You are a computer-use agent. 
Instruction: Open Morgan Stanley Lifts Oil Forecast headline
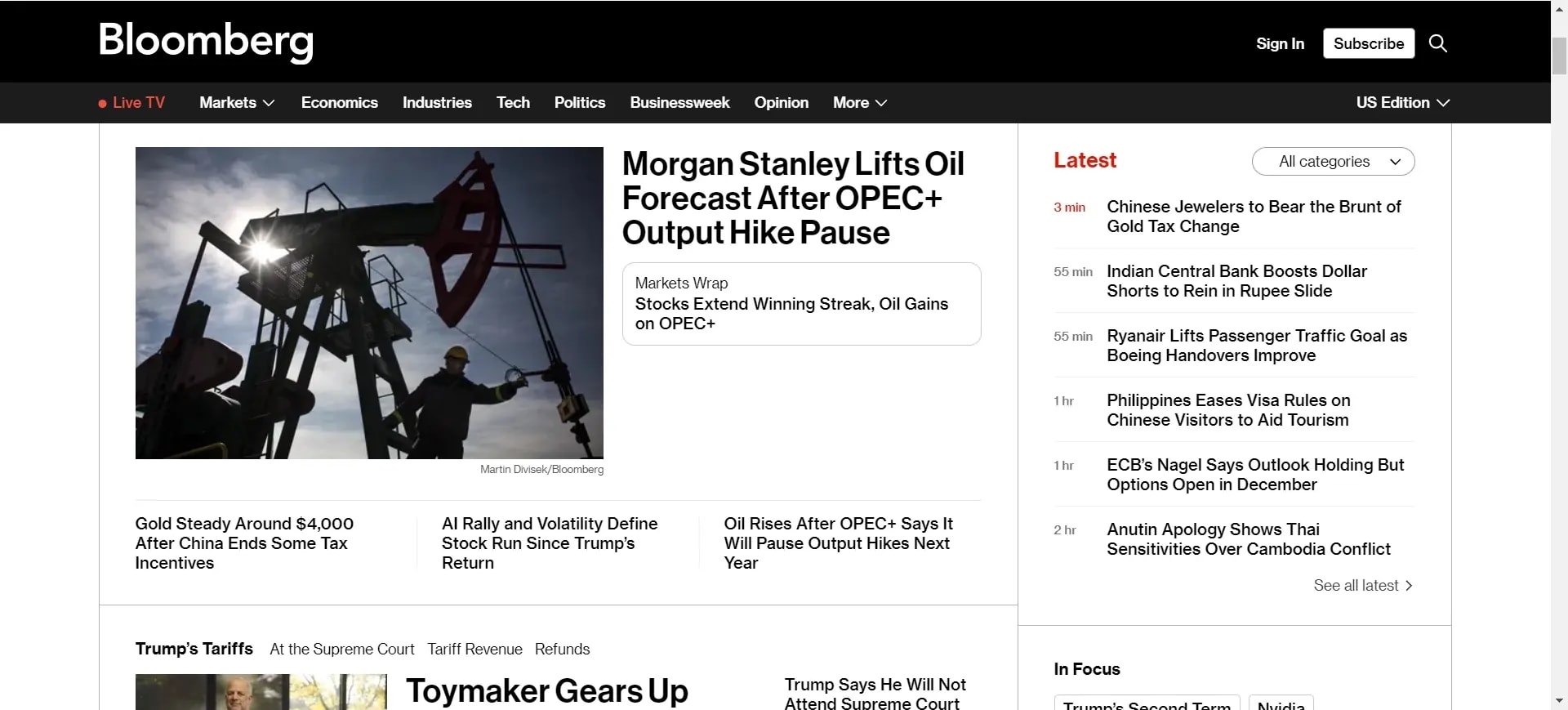coord(793,199)
